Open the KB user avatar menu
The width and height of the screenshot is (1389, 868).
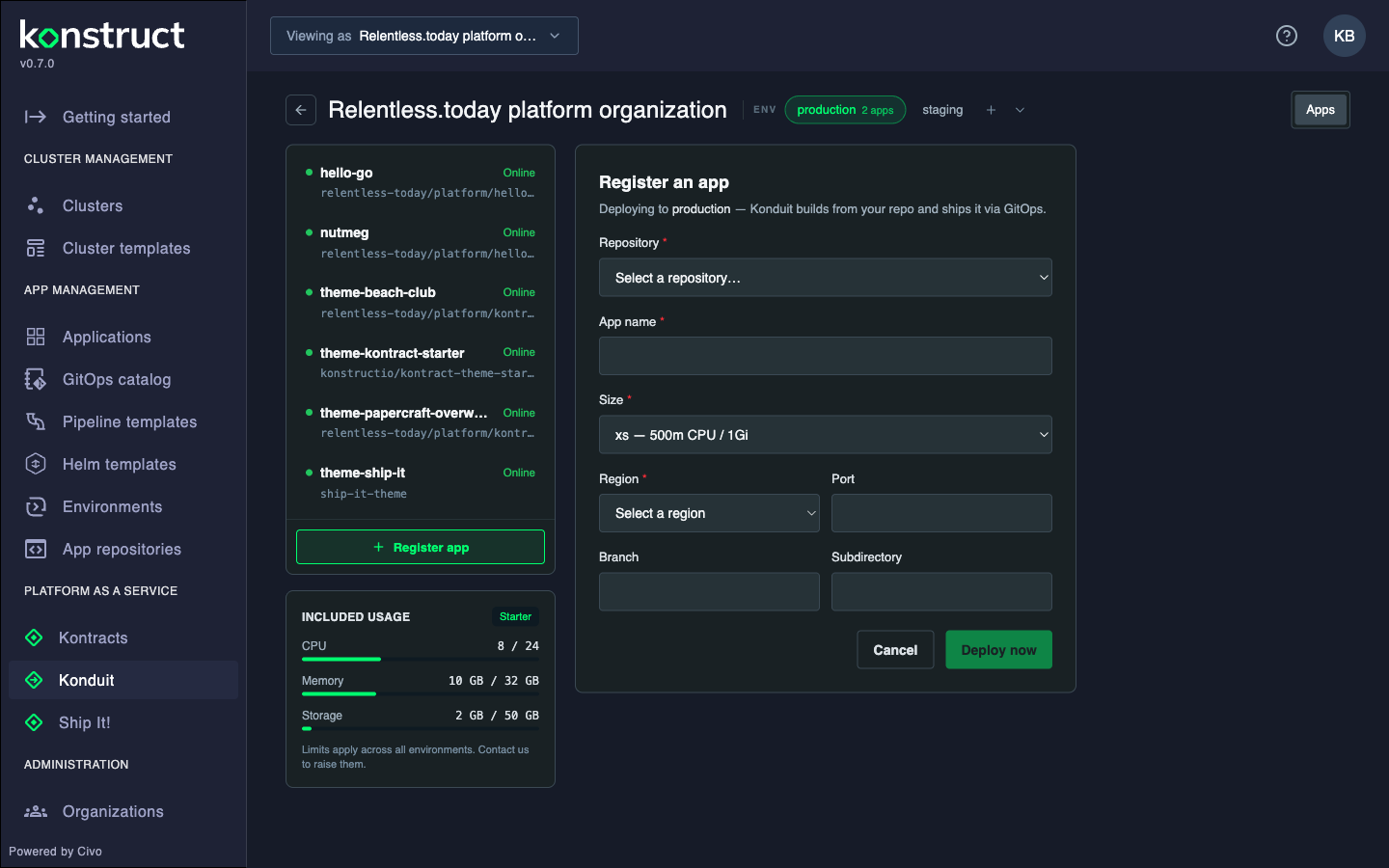coord(1345,36)
